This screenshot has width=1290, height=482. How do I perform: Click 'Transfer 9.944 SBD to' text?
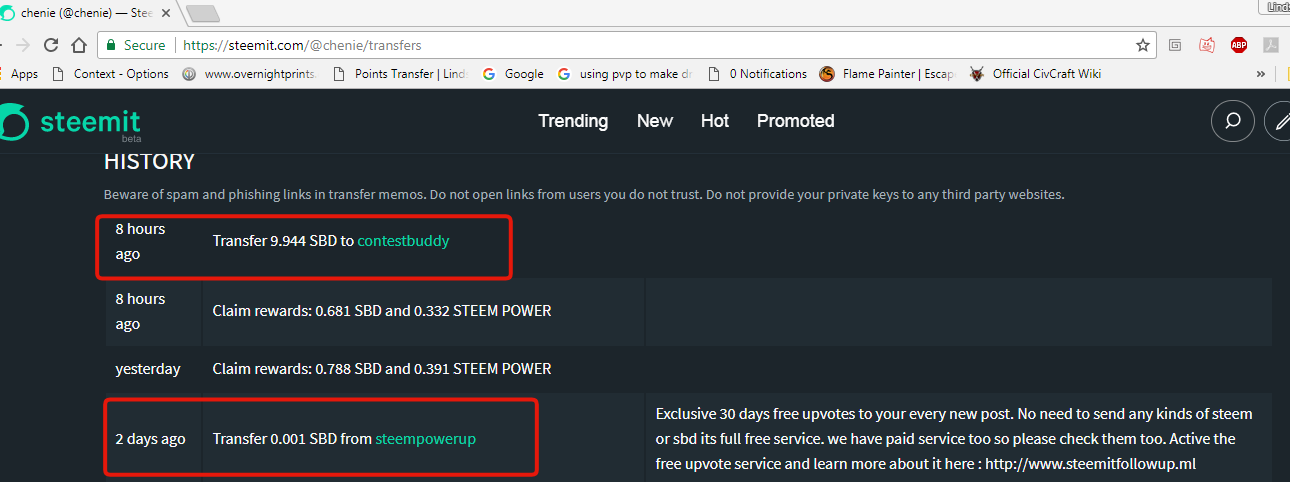point(283,241)
